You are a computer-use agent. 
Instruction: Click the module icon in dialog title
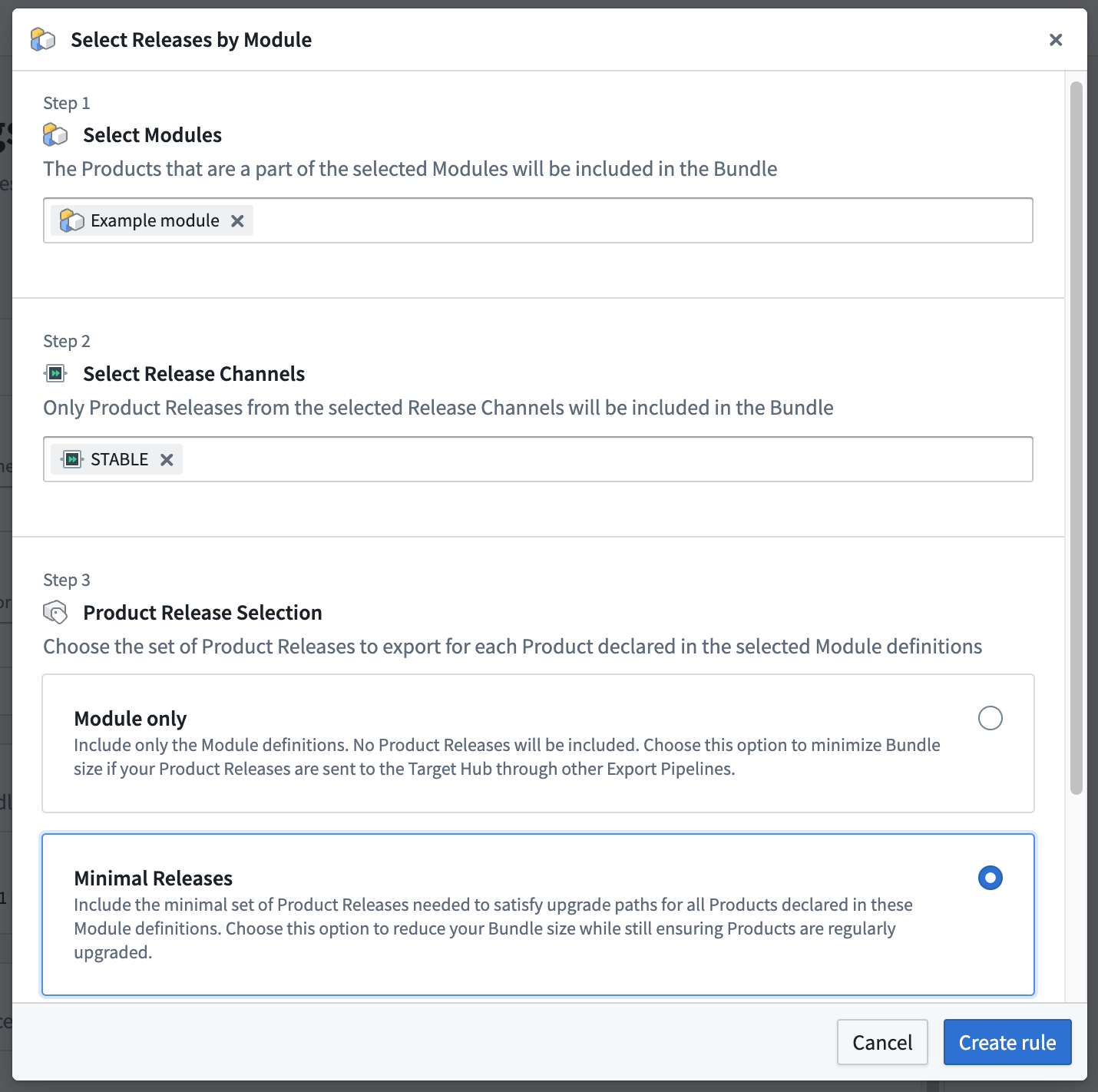[x=43, y=39]
